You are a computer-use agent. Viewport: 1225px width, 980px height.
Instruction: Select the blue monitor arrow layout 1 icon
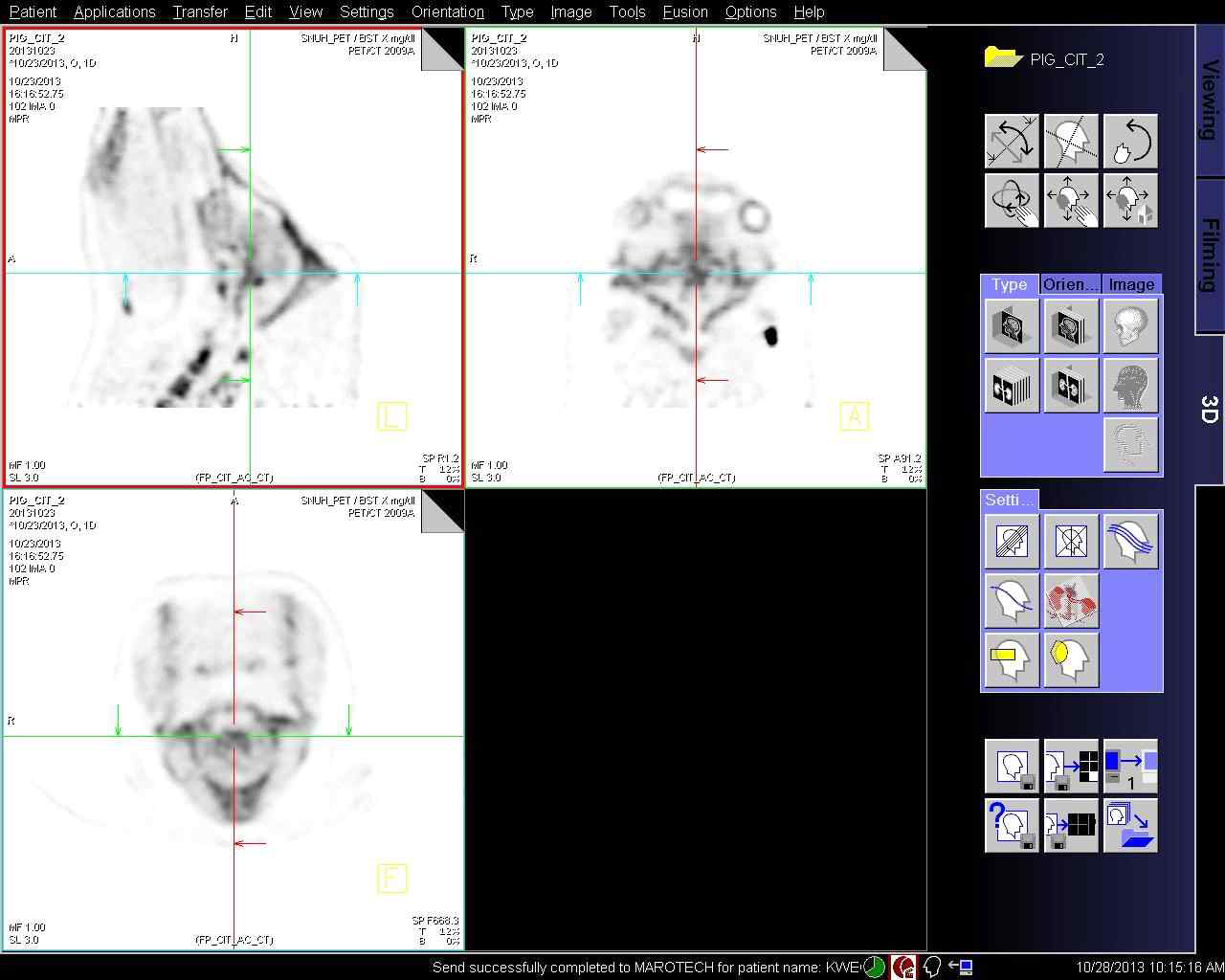(1130, 767)
